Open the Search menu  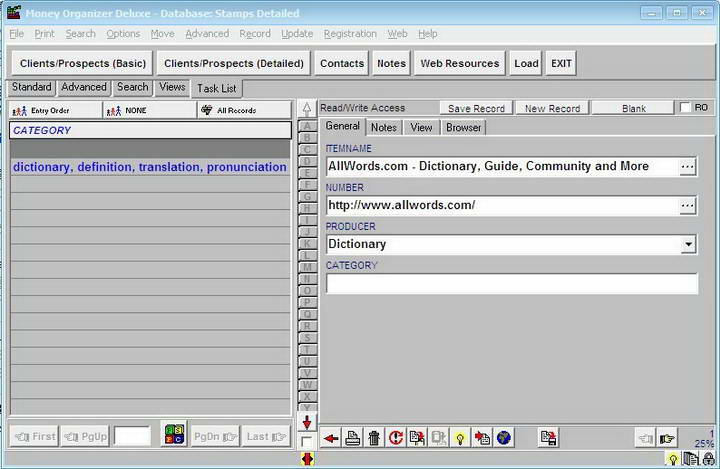(x=80, y=34)
